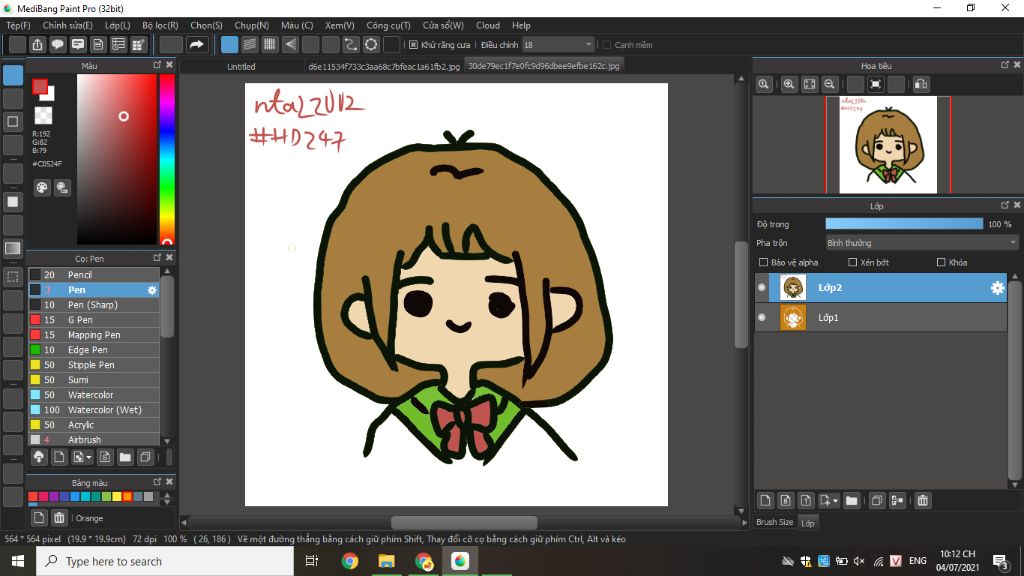The height and width of the screenshot is (576, 1024).
Task: Select the G Pen brush
Action: (x=93, y=320)
